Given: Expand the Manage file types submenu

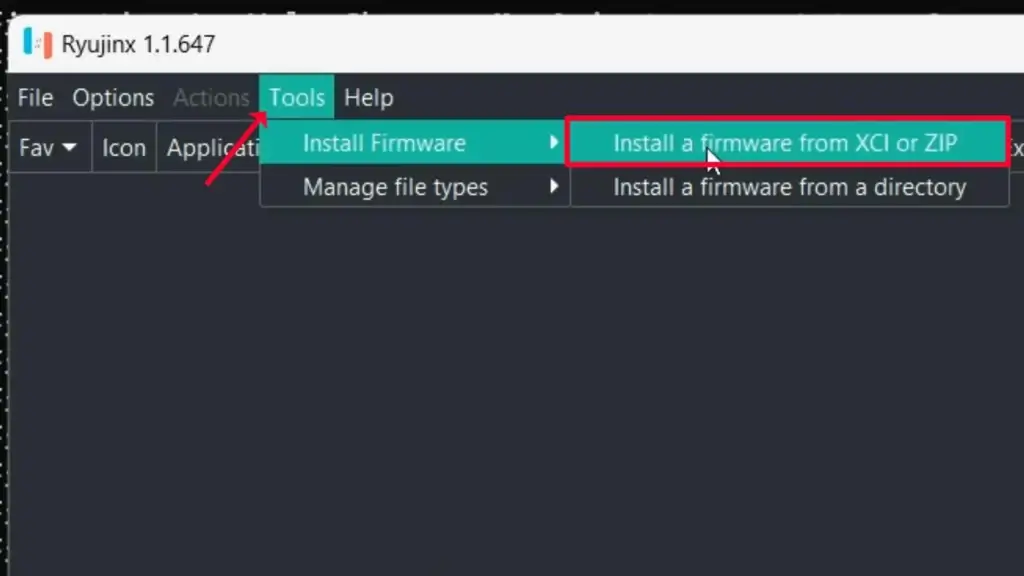Looking at the screenshot, I should [414, 187].
